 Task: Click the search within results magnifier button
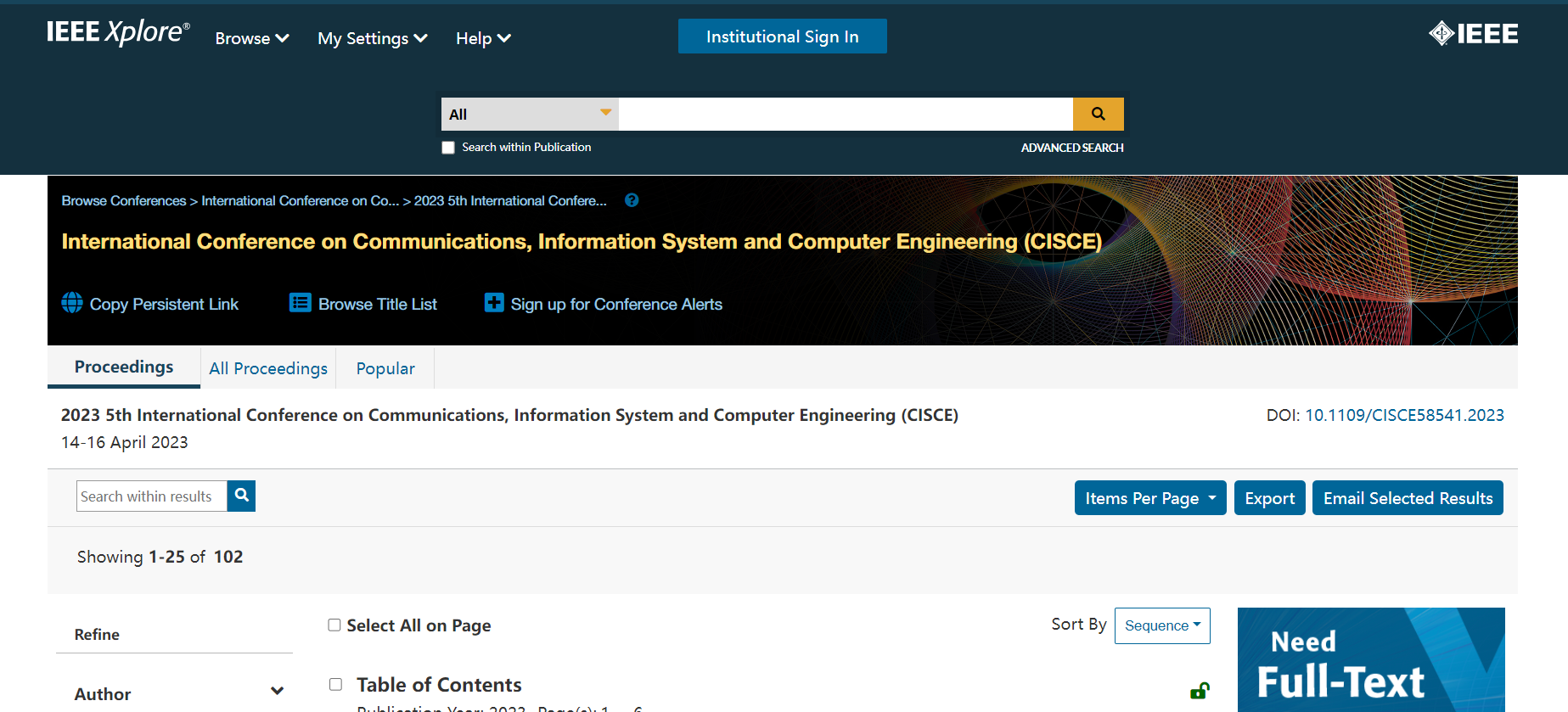pyautogui.click(x=241, y=496)
